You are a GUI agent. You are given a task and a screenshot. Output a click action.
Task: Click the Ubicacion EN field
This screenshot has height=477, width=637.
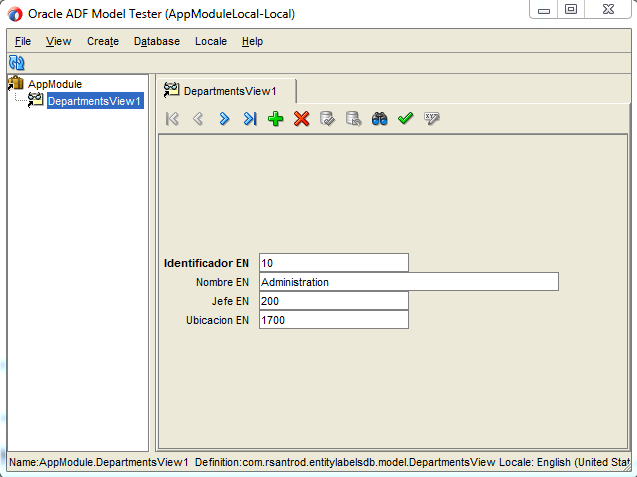334,320
